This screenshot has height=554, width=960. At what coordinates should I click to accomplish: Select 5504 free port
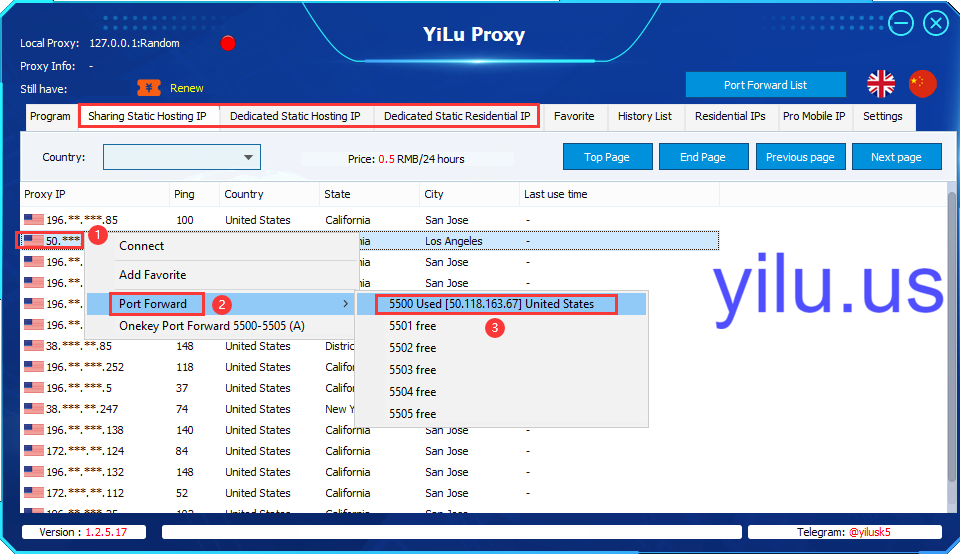pyautogui.click(x=412, y=392)
